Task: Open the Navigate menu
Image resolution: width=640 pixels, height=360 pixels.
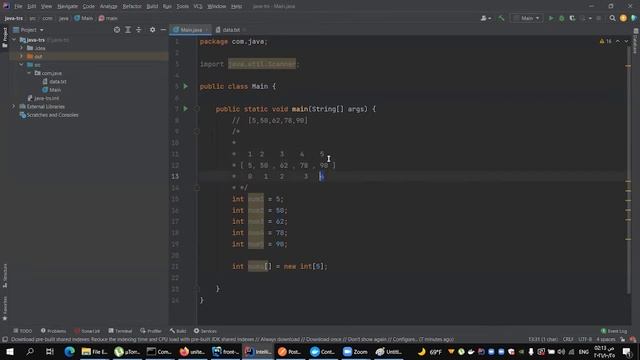Action: pos(67,6)
